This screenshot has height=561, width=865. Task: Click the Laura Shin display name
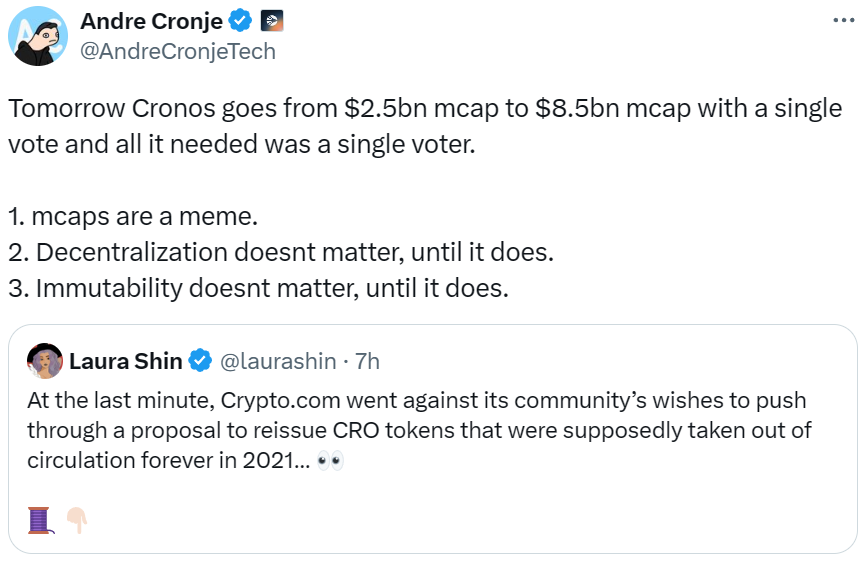click(125, 360)
